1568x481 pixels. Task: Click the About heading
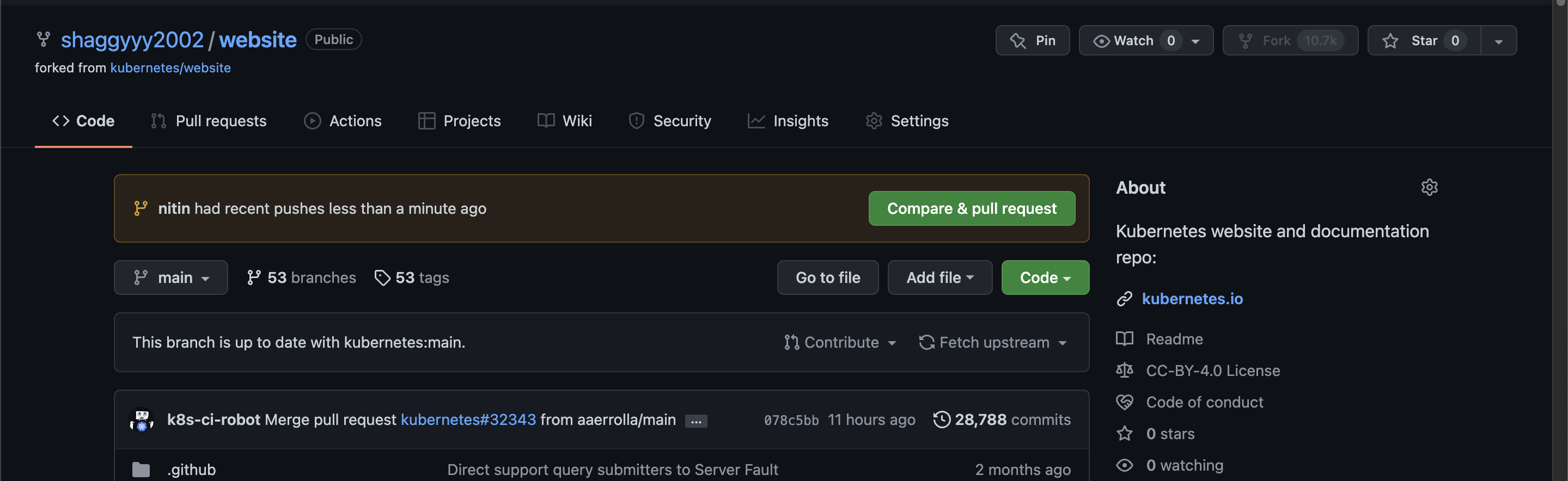(x=1140, y=187)
